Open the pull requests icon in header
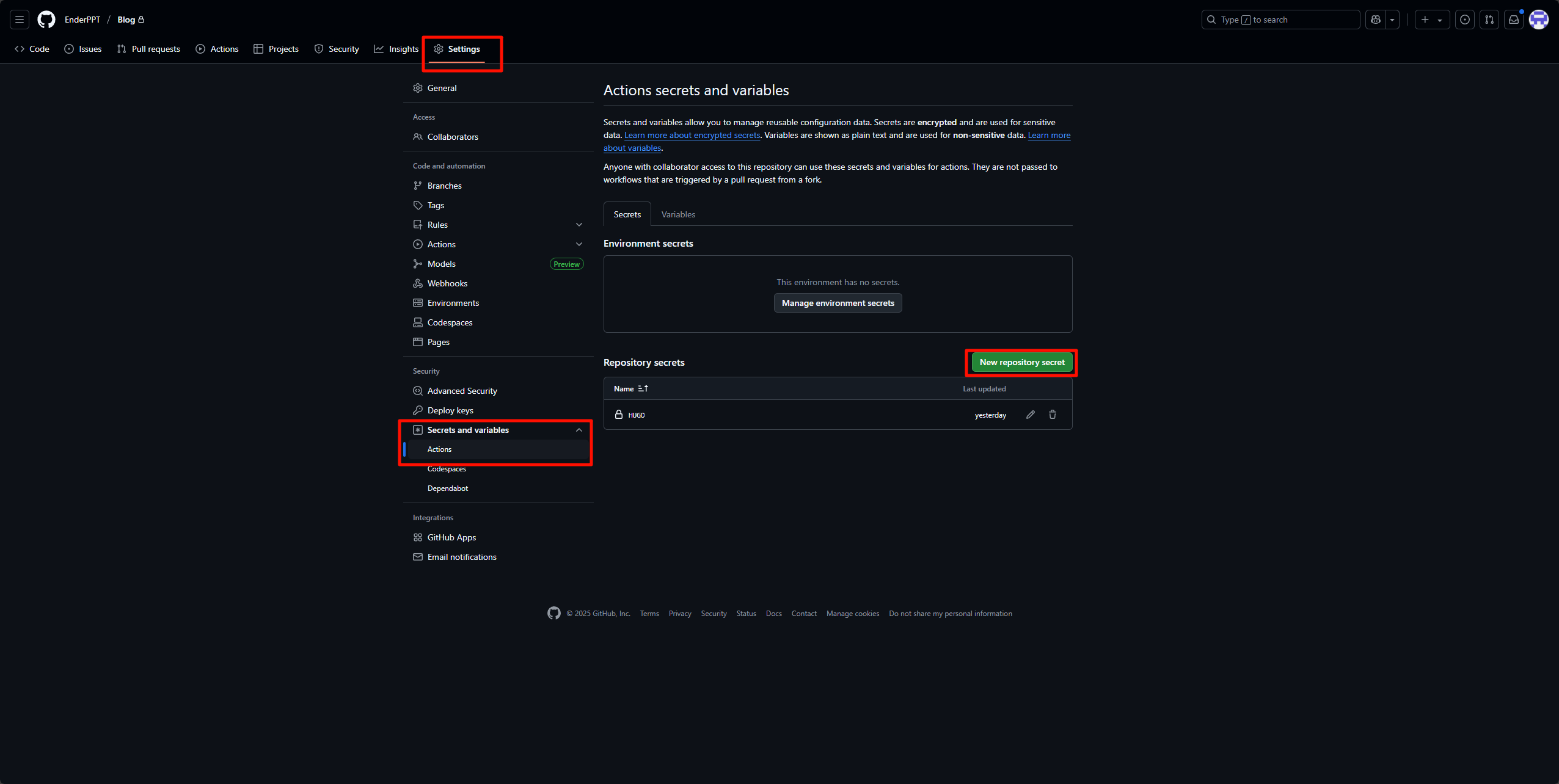 coord(1489,20)
